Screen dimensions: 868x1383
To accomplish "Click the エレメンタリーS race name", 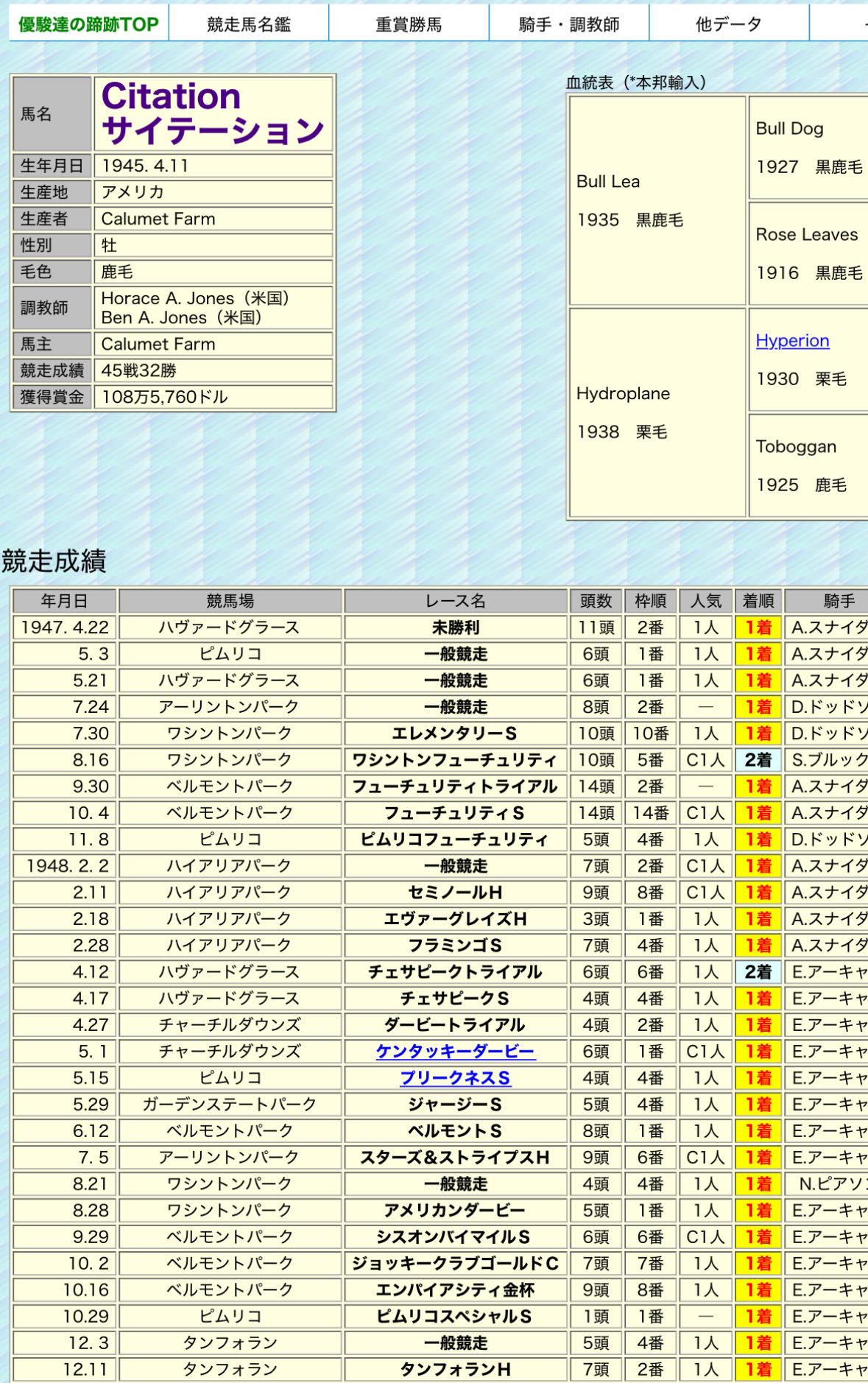I will click(456, 733).
